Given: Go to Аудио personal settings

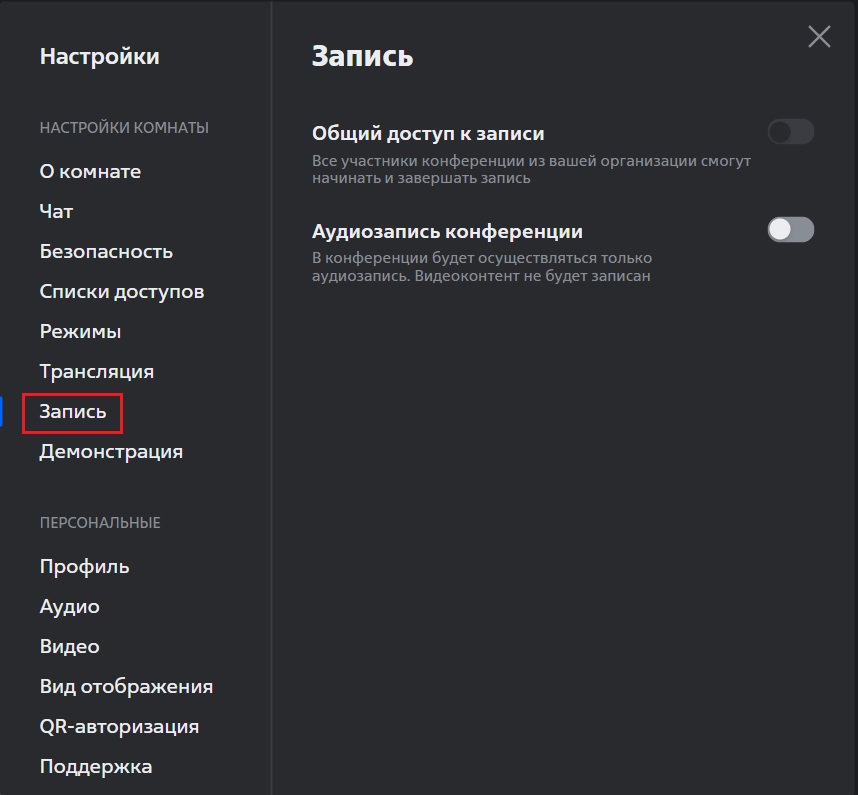Looking at the screenshot, I should tap(69, 607).
